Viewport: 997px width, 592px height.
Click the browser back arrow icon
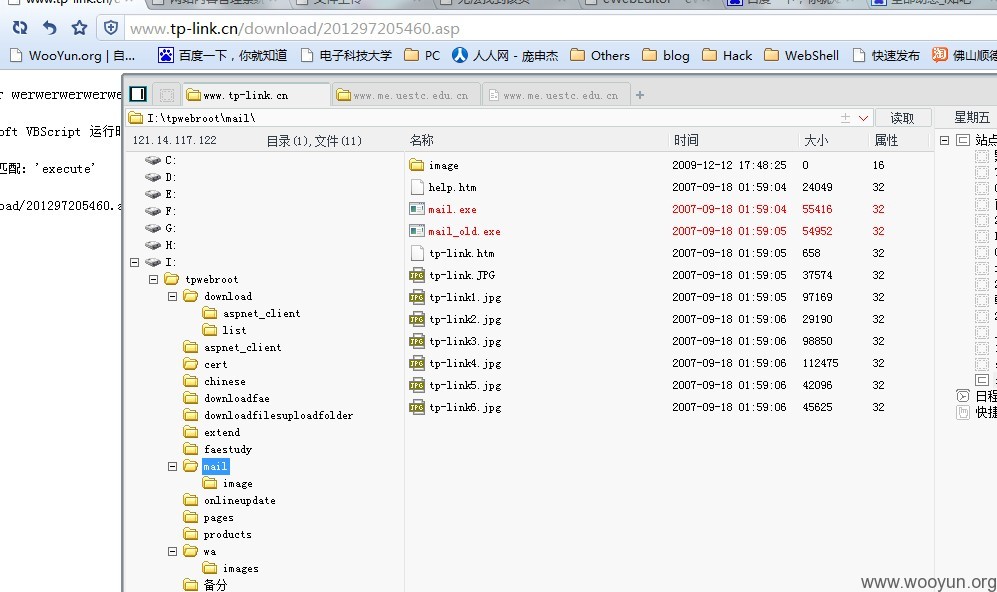(x=50, y=28)
